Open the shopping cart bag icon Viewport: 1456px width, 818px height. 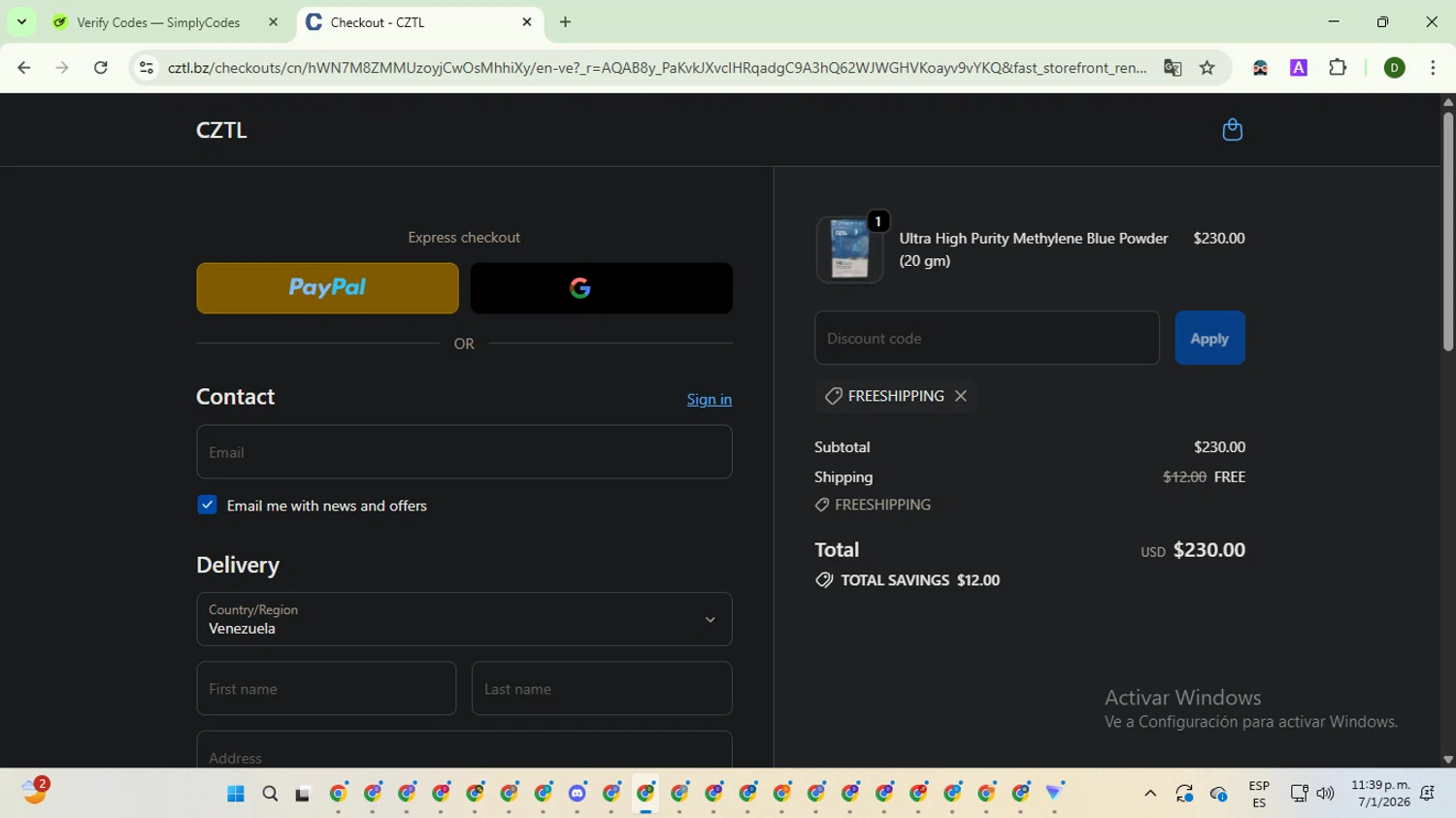[x=1232, y=130]
